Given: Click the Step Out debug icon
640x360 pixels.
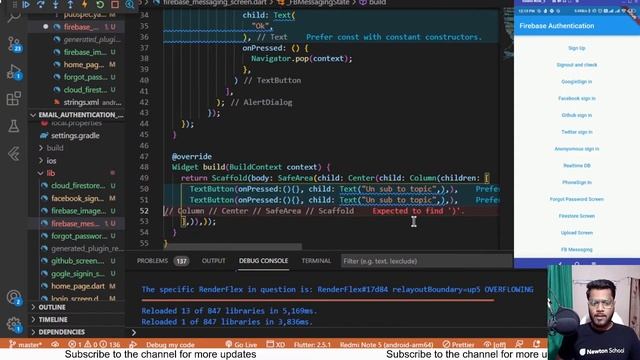Looking at the screenshot, I should [70, 4].
